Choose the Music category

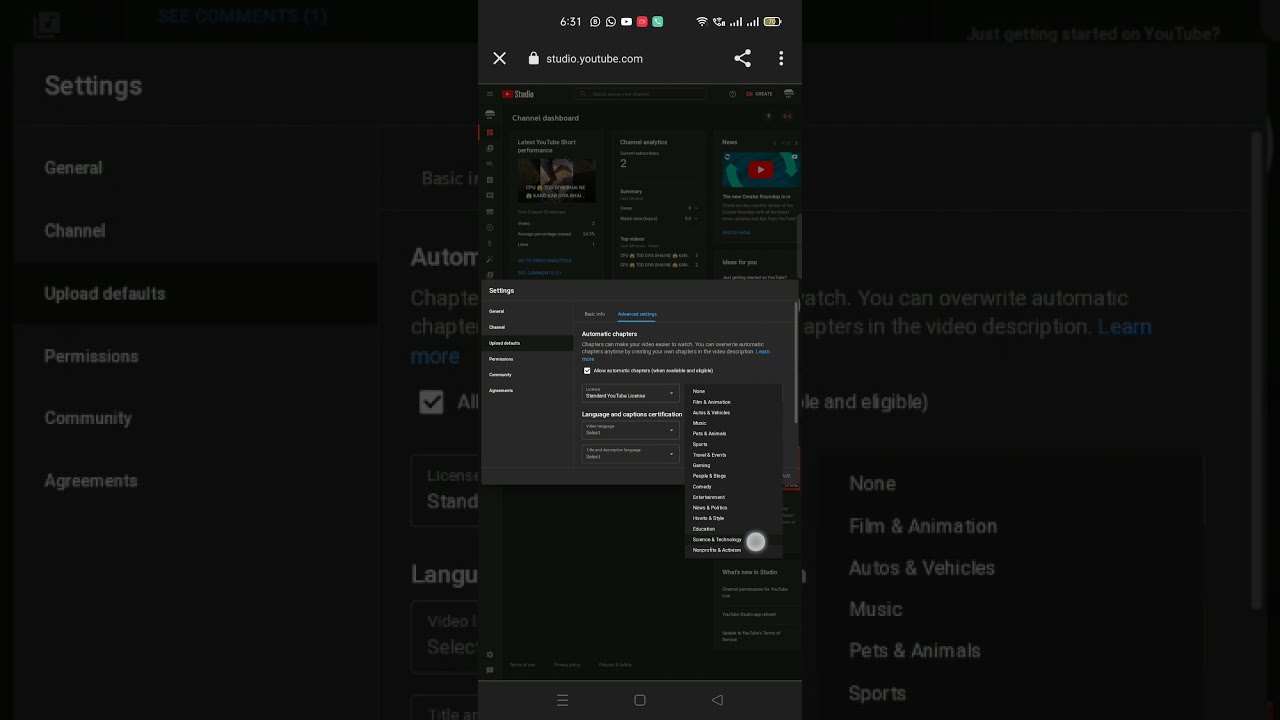click(734, 423)
